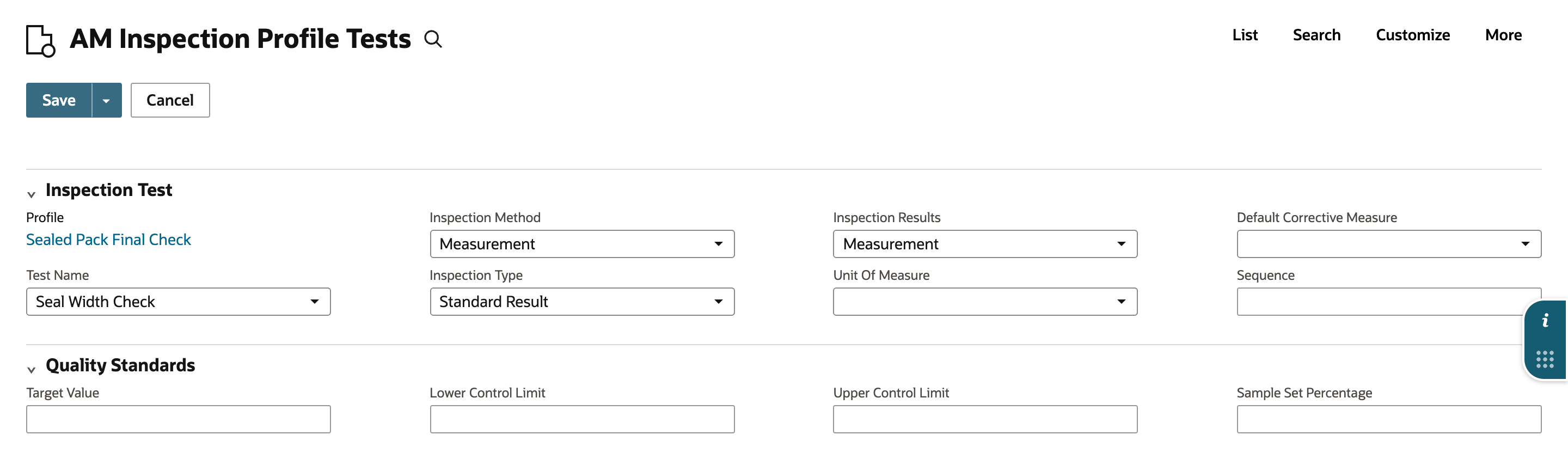Screen dimensions: 1568x453
Task: Open the search magnifier next to title
Action: [x=433, y=40]
